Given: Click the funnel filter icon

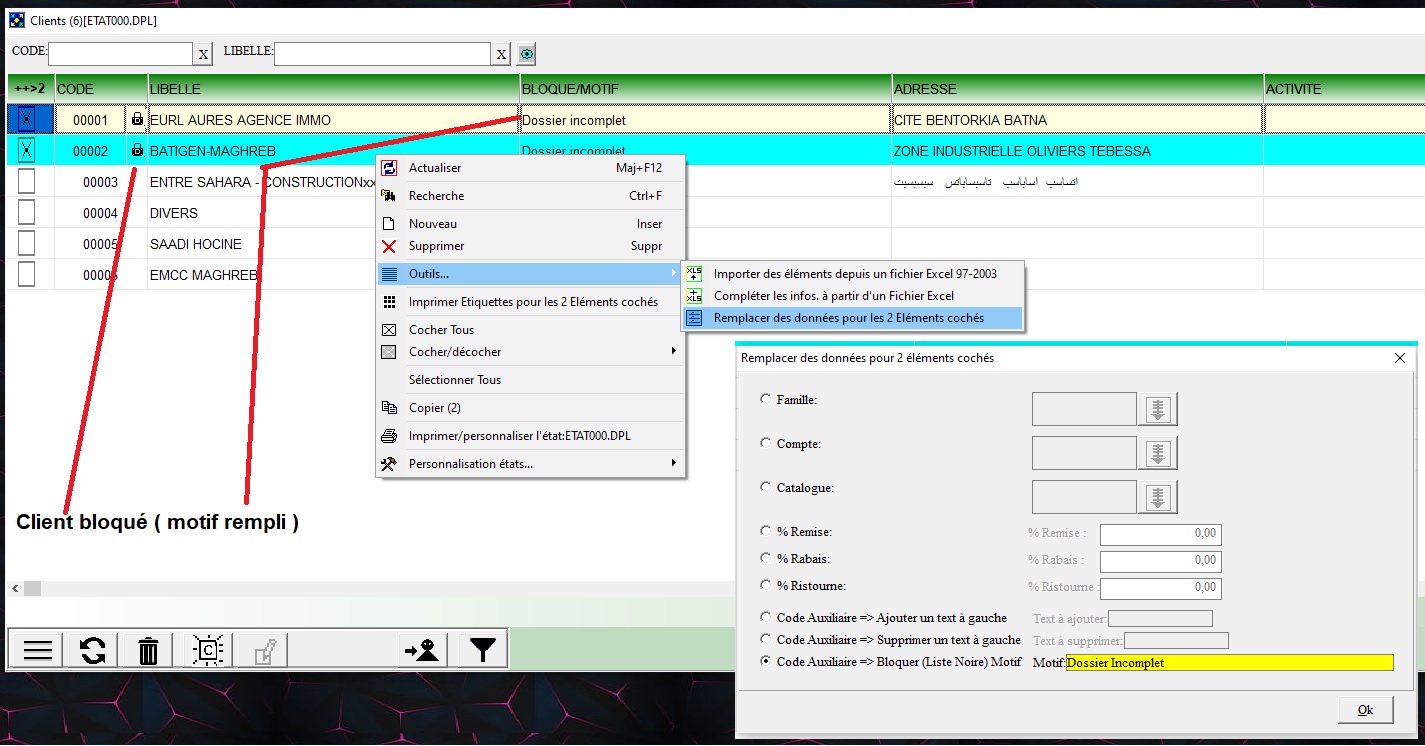Looking at the screenshot, I should click(483, 650).
